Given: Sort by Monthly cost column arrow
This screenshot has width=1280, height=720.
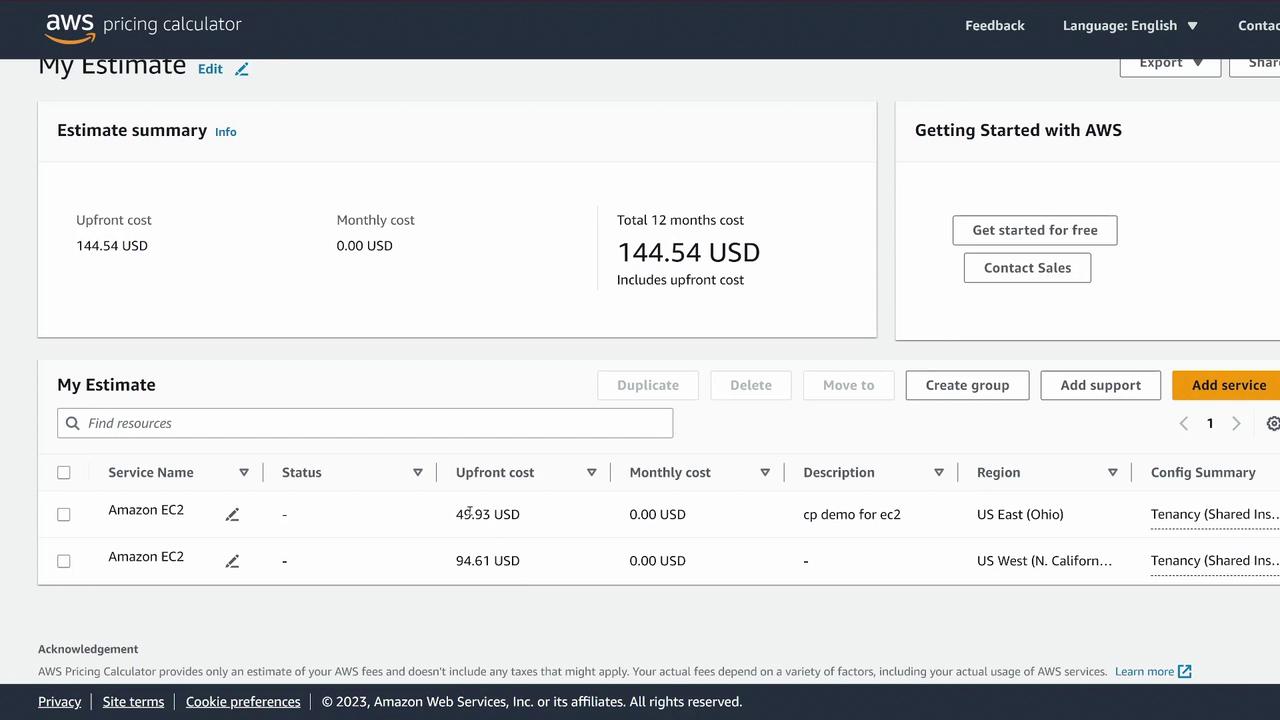Looking at the screenshot, I should point(765,472).
